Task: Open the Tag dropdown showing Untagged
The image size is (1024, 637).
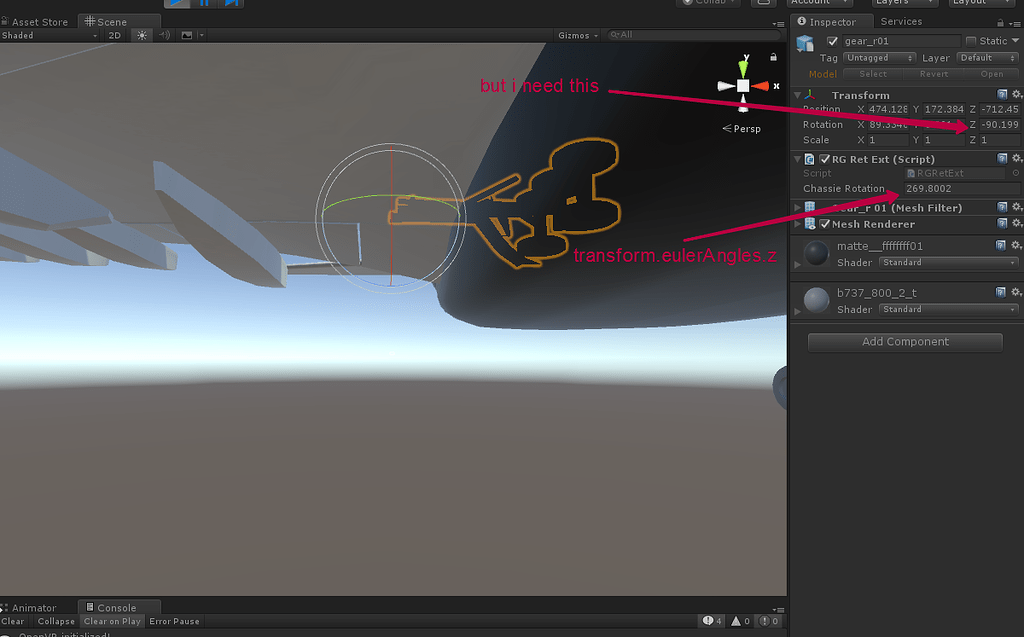Action: (x=879, y=58)
